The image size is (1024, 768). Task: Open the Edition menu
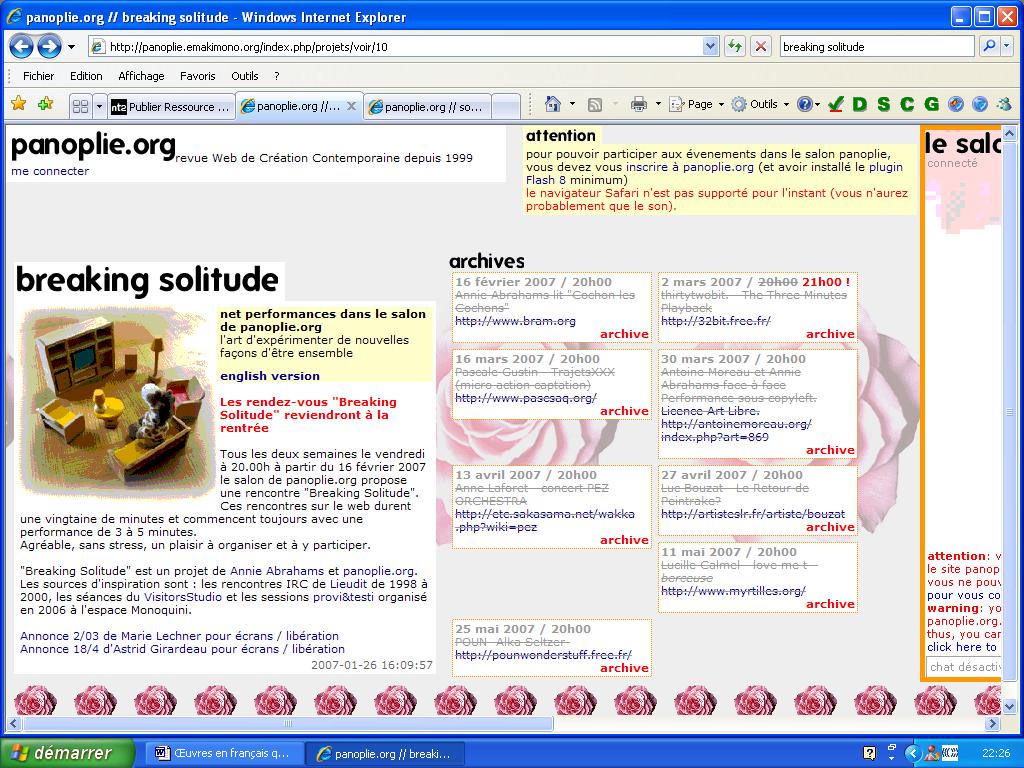coord(86,76)
